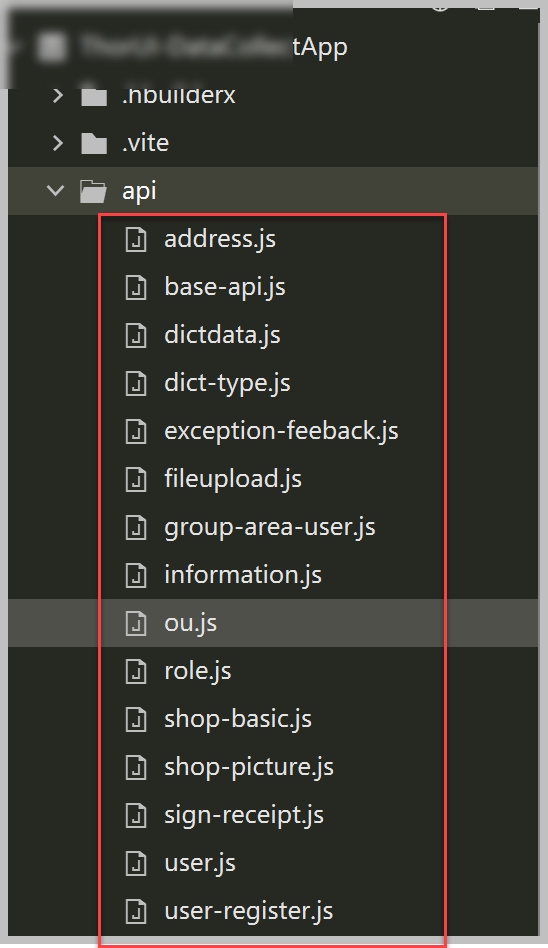The width and height of the screenshot is (548, 948).
Task: Open user-register.js file
Action: [x=249, y=911]
